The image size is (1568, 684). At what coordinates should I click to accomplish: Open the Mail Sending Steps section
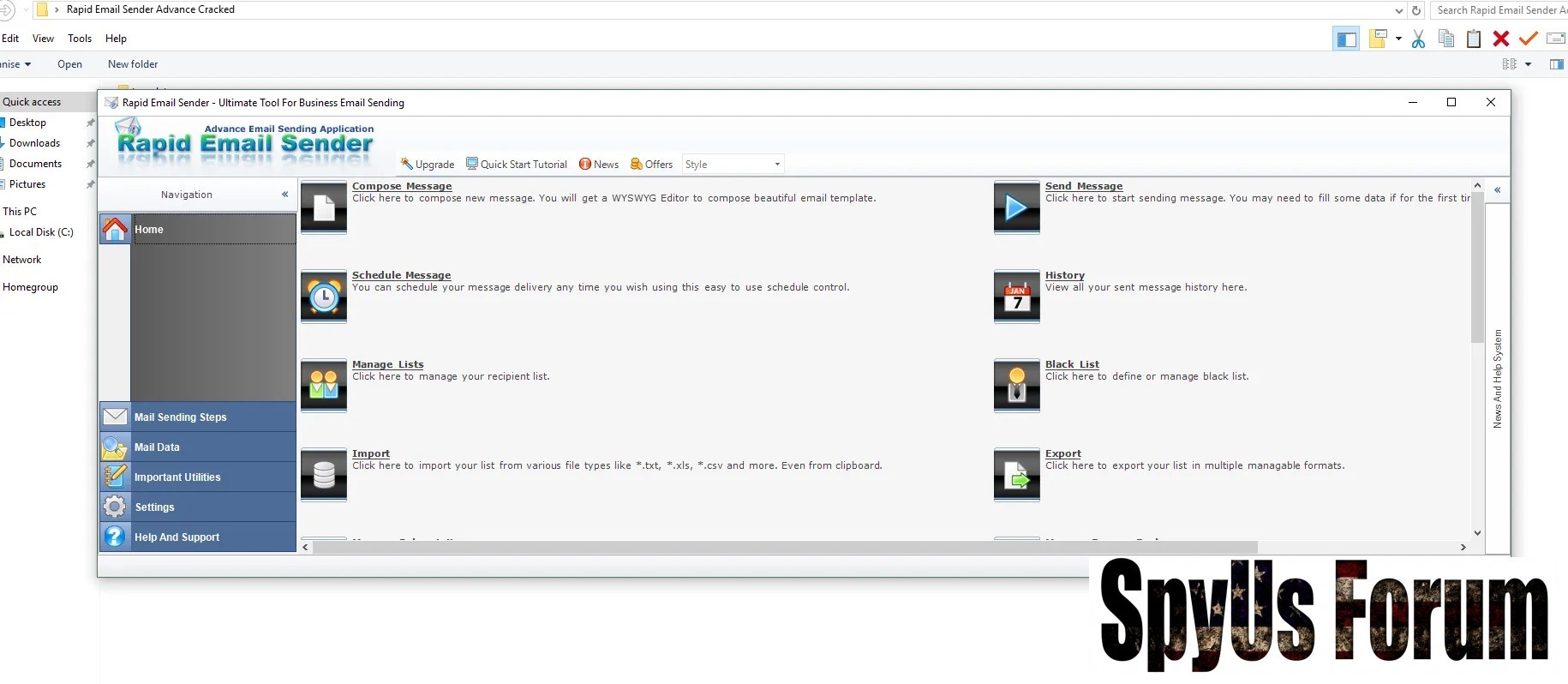(x=181, y=417)
